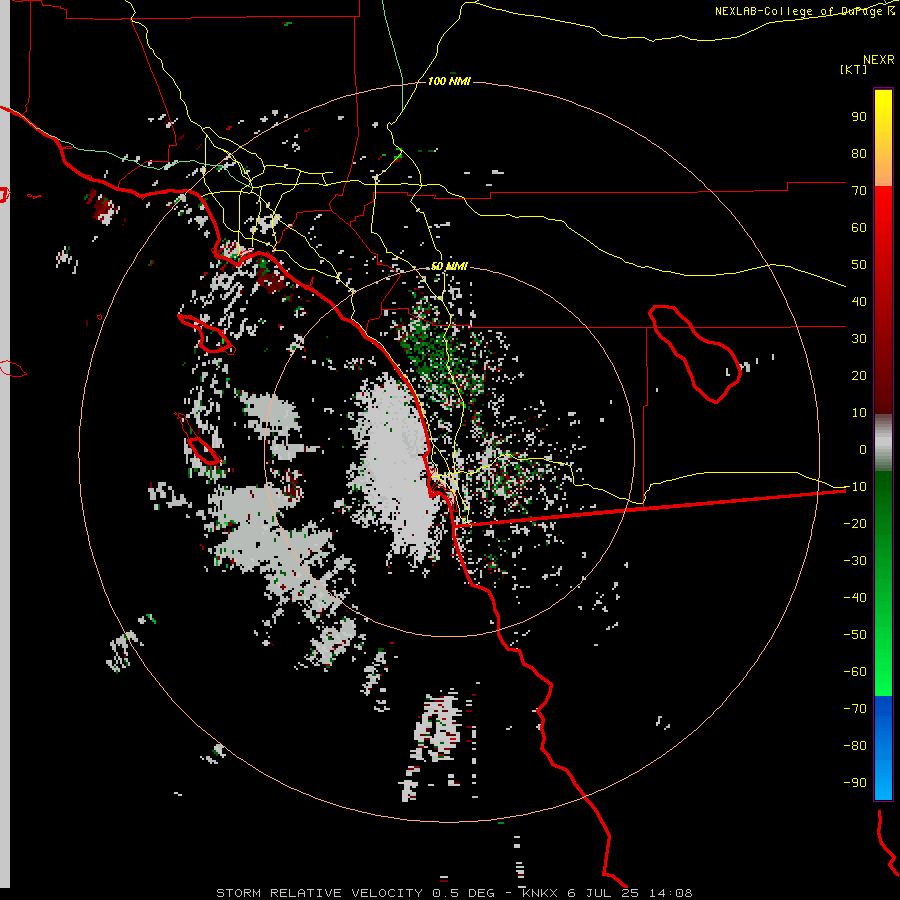Click the -30 knot scale value
Image resolution: width=900 pixels, height=900 pixels.
(x=855, y=561)
